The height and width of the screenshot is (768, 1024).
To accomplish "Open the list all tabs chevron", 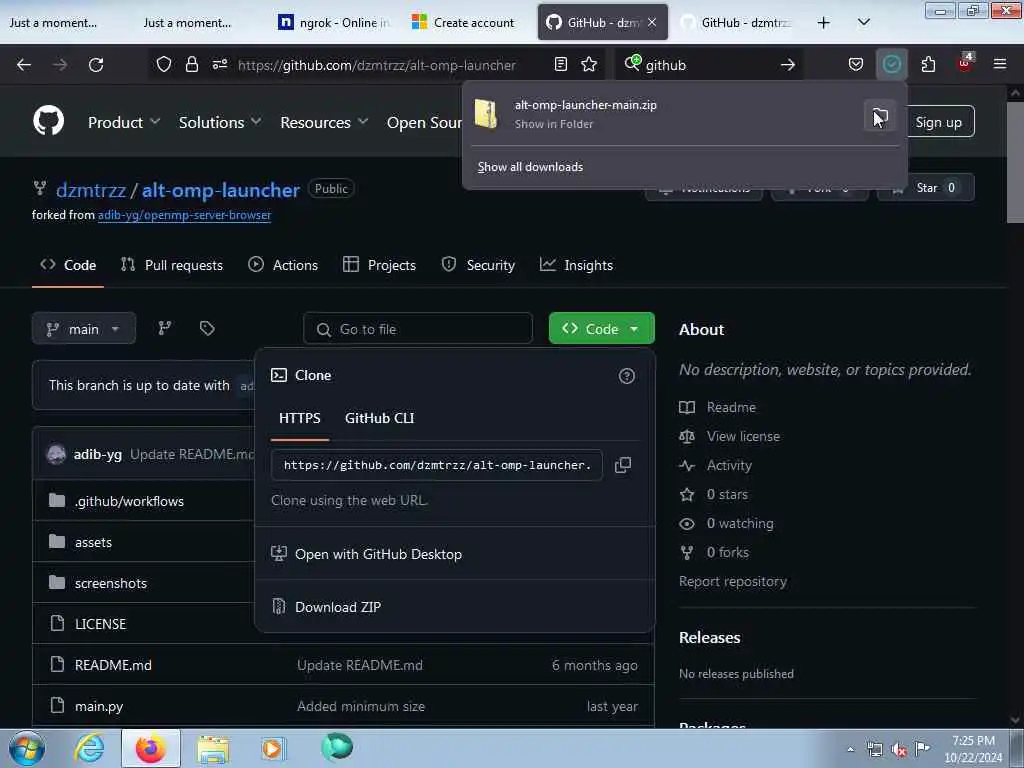I will (863, 22).
